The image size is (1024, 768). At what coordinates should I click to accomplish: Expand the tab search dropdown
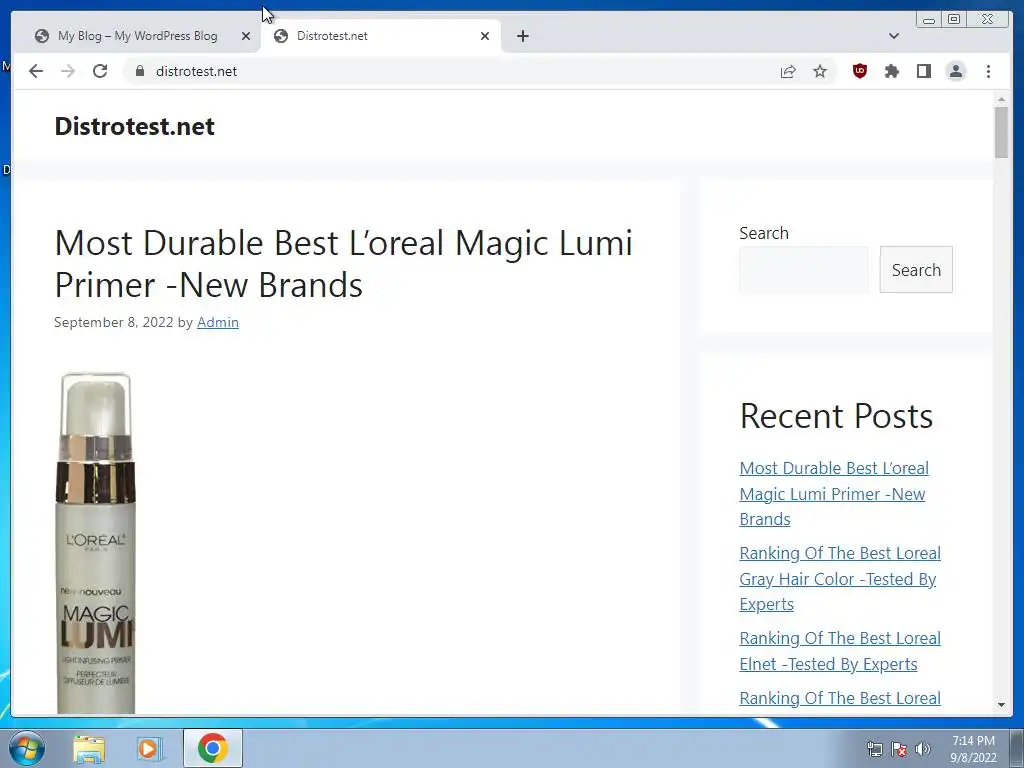pyautogui.click(x=894, y=36)
